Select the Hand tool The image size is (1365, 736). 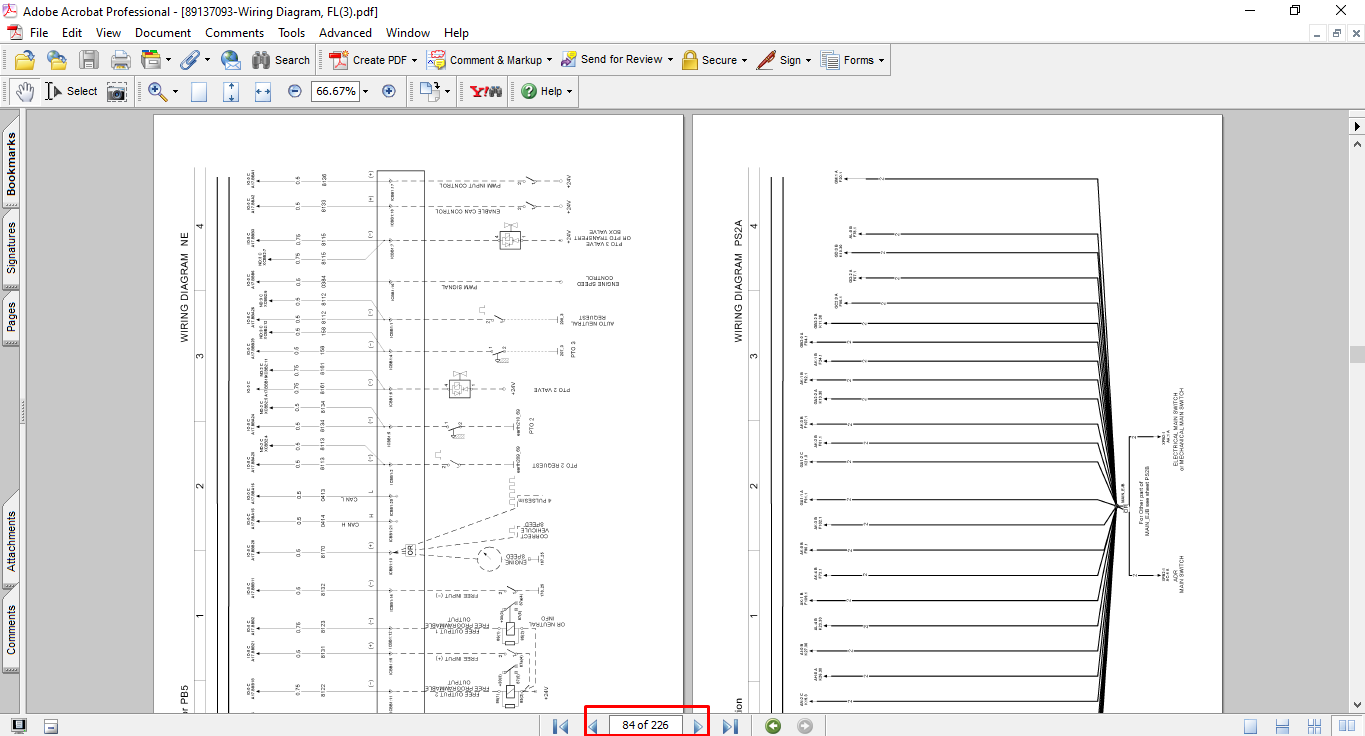tap(24, 91)
